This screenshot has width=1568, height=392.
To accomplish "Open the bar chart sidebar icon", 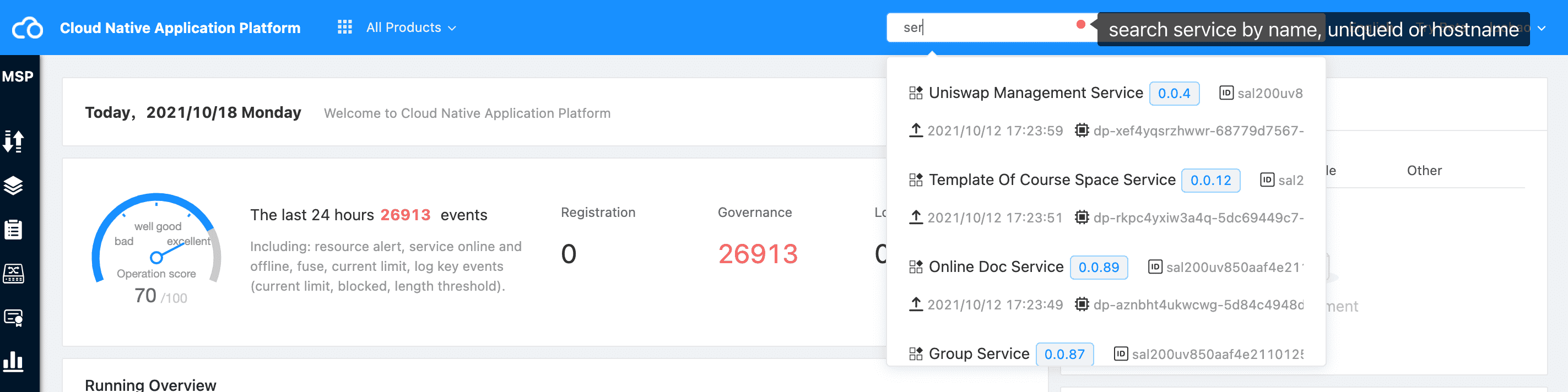I will pos(13,362).
